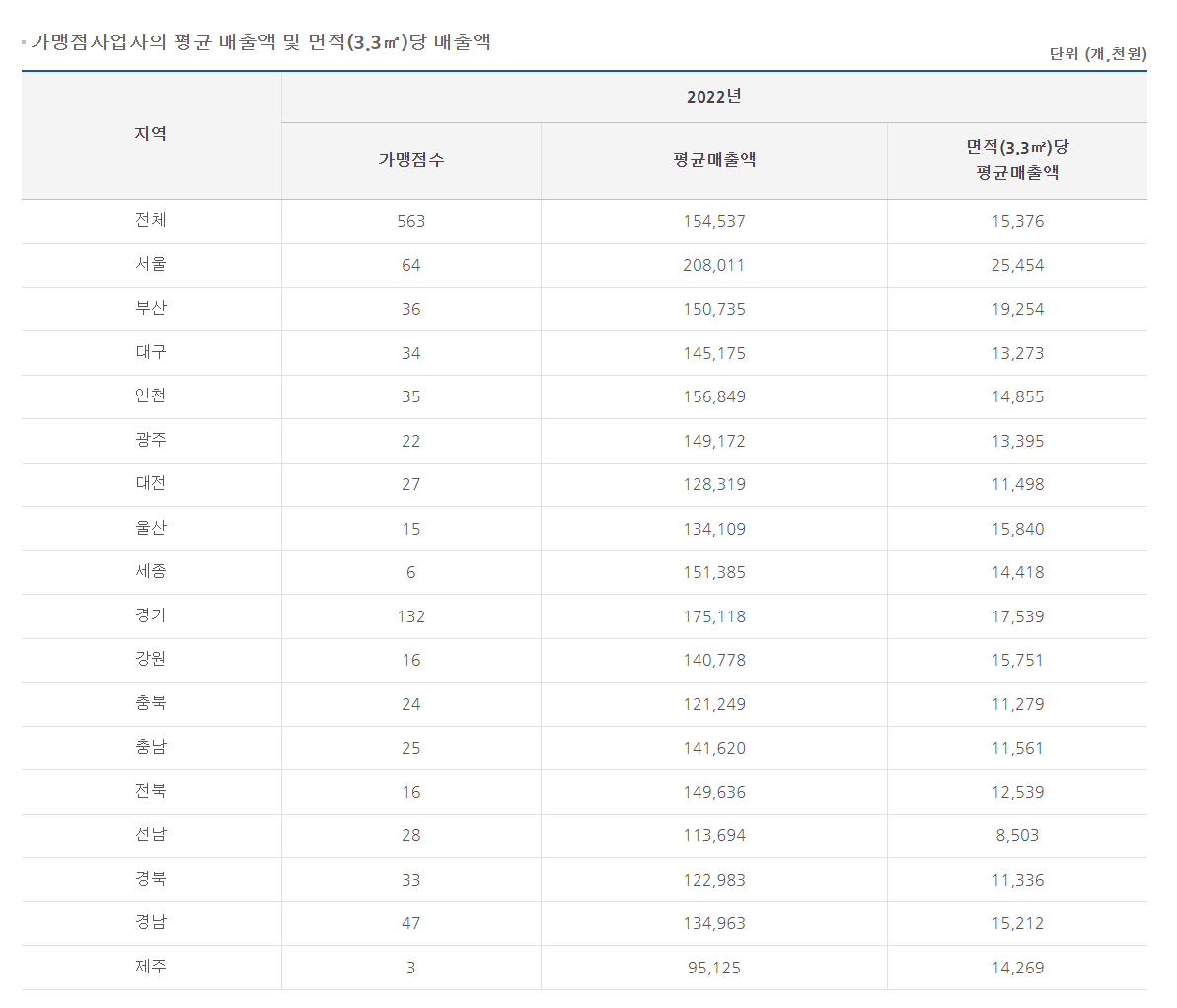1177x1008 pixels.
Task: Select the 인천 average sales value 156,849
Action: tap(713, 396)
